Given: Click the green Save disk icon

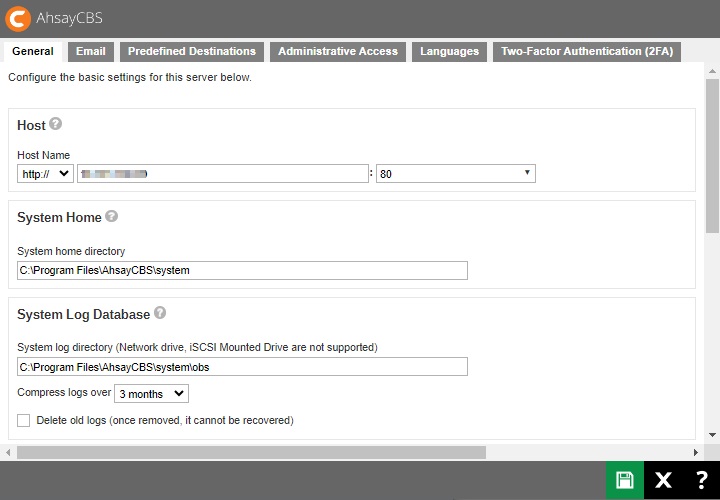Looking at the screenshot, I should click(x=625, y=481).
